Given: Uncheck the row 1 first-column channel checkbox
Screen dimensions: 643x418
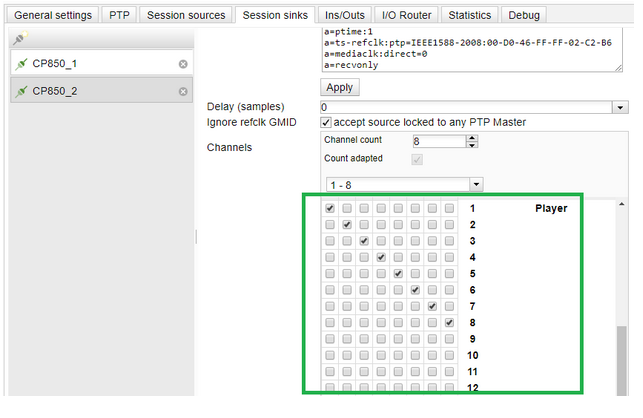Looking at the screenshot, I should click(x=330, y=209).
